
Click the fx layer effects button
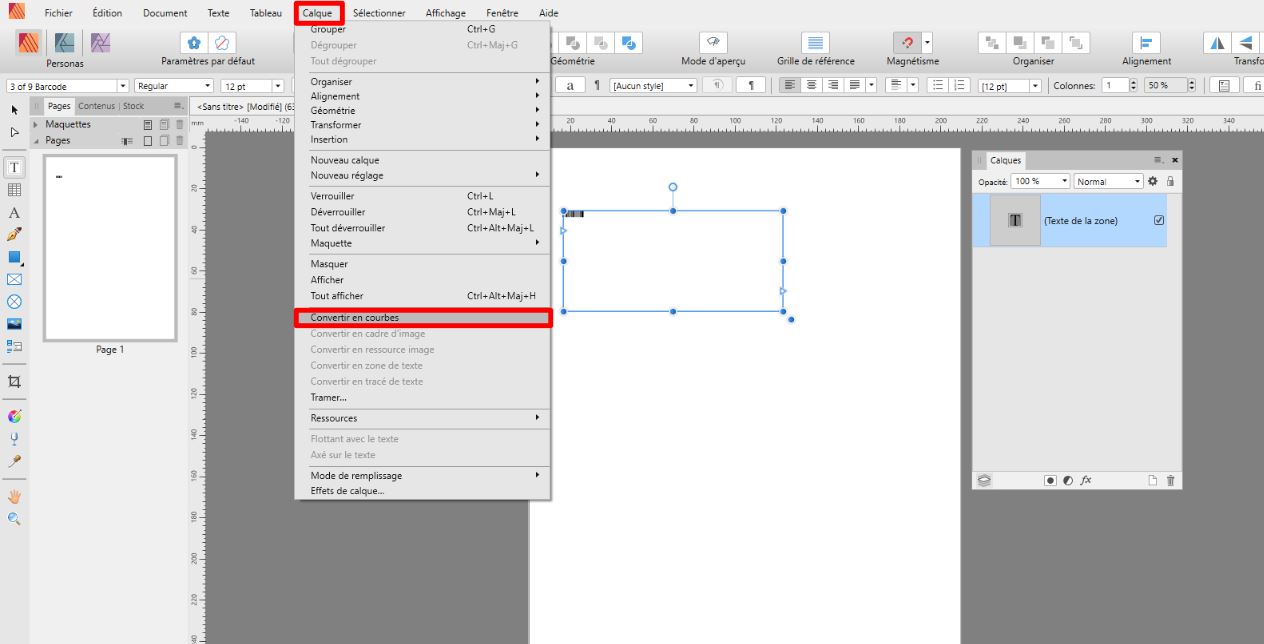point(1086,480)
